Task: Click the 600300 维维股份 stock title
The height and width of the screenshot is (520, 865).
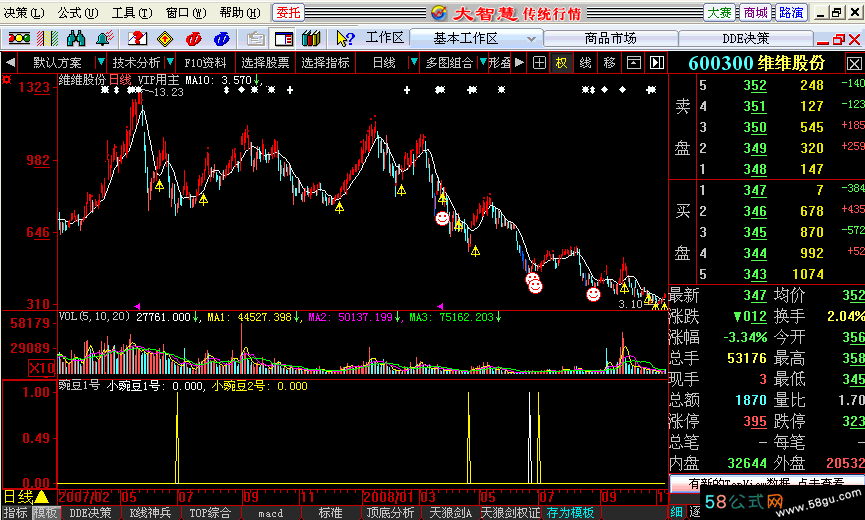Action: pyautogui.click(x=756, y=63)
